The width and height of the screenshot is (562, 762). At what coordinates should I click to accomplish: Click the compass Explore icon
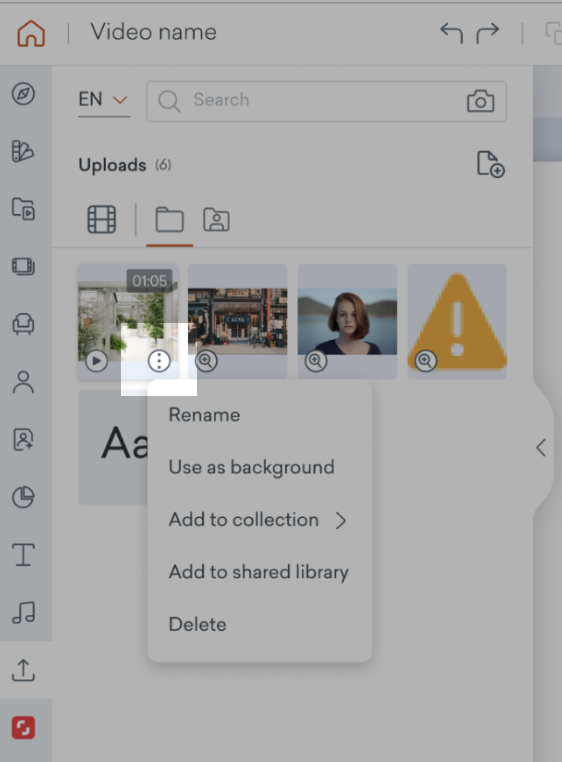click(x=23, y=94)
